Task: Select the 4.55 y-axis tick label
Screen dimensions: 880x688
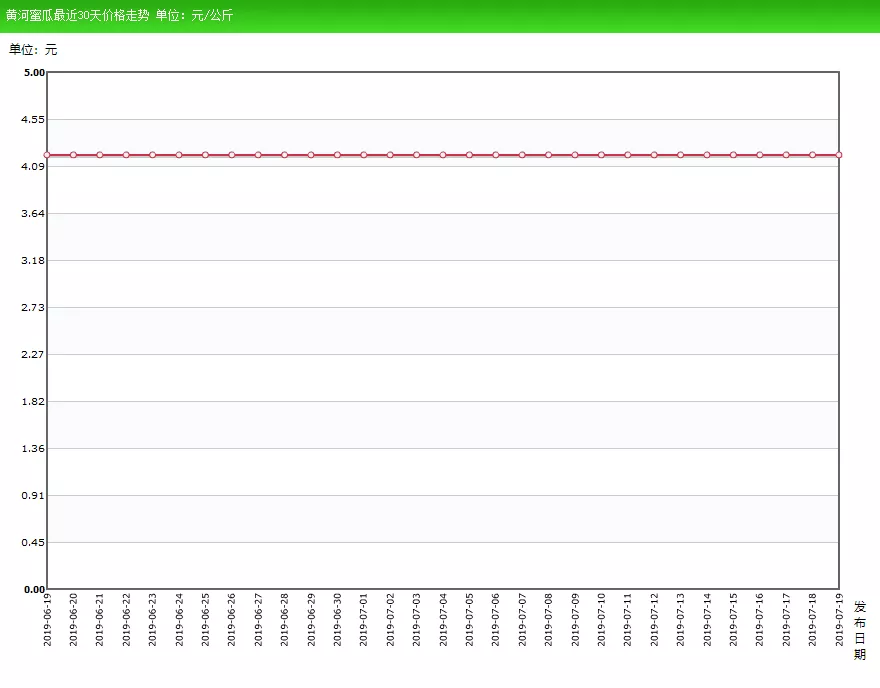Action: click(x=33, y=119)
